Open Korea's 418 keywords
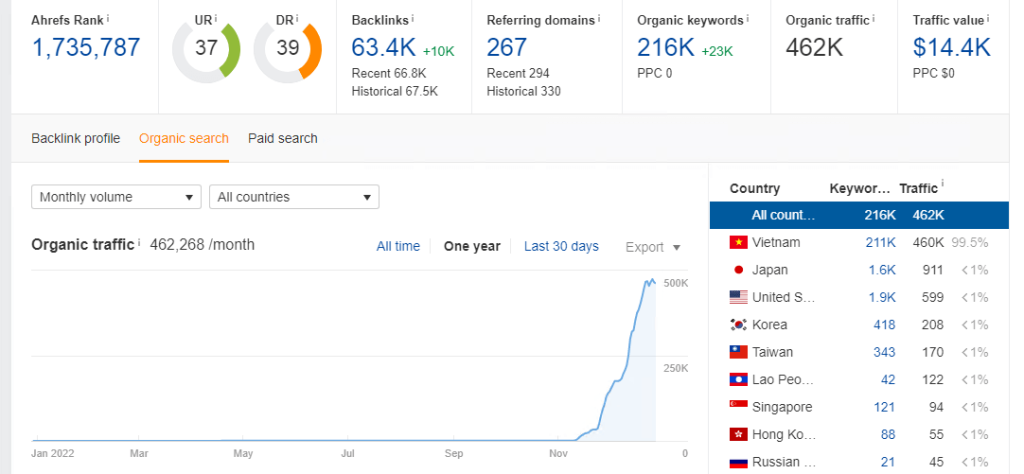Viewport: 1024px width, 474px height. (884, 324)
